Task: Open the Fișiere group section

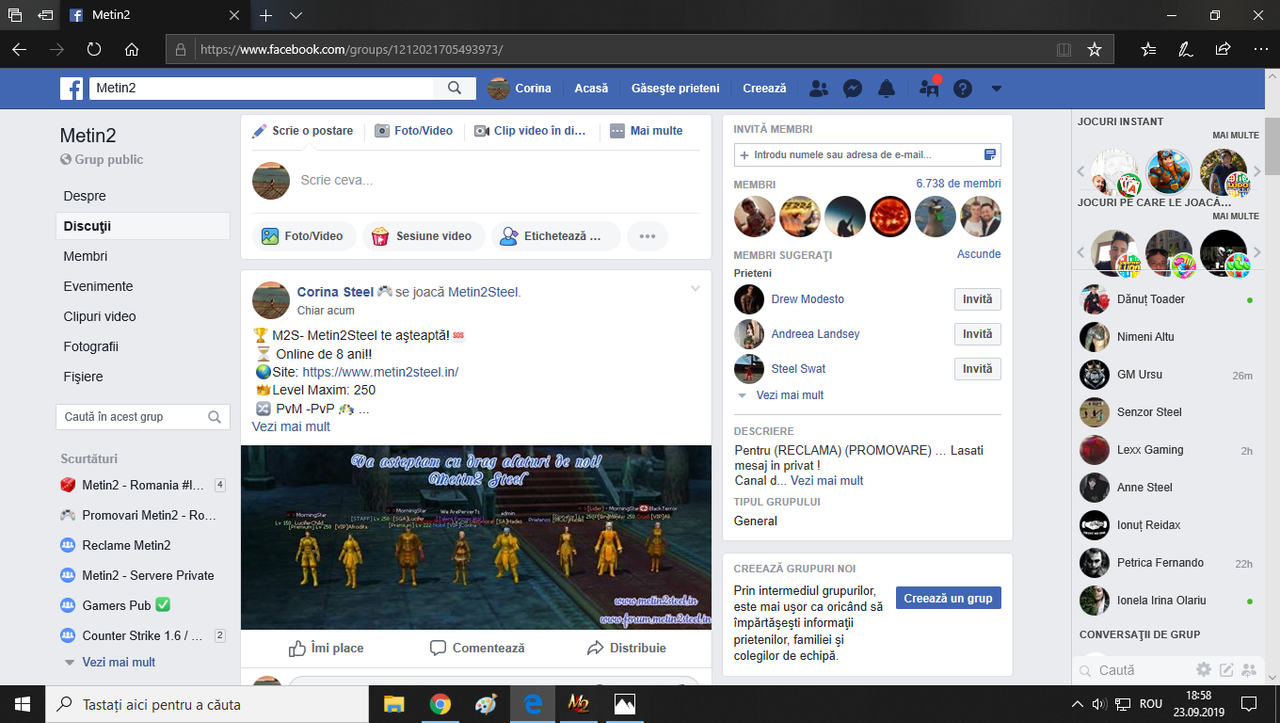Action: [x=83, y=376]
